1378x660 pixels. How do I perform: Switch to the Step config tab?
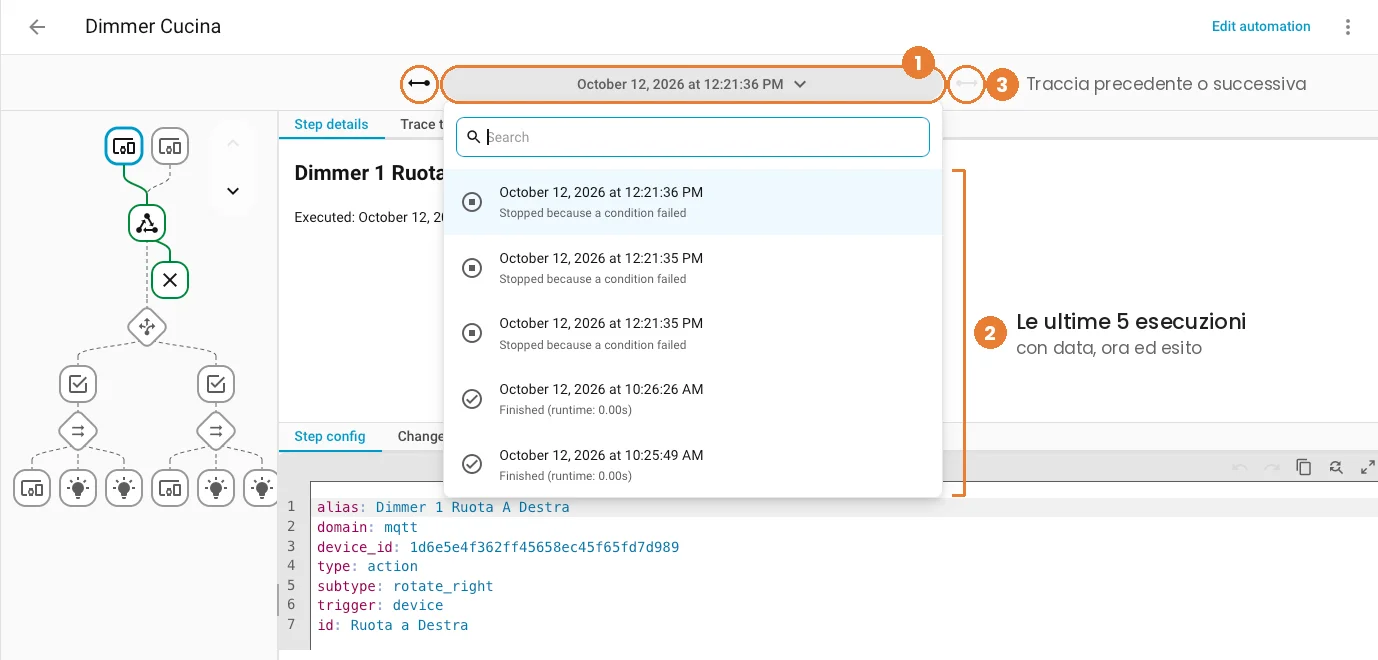tap(330, 437)
